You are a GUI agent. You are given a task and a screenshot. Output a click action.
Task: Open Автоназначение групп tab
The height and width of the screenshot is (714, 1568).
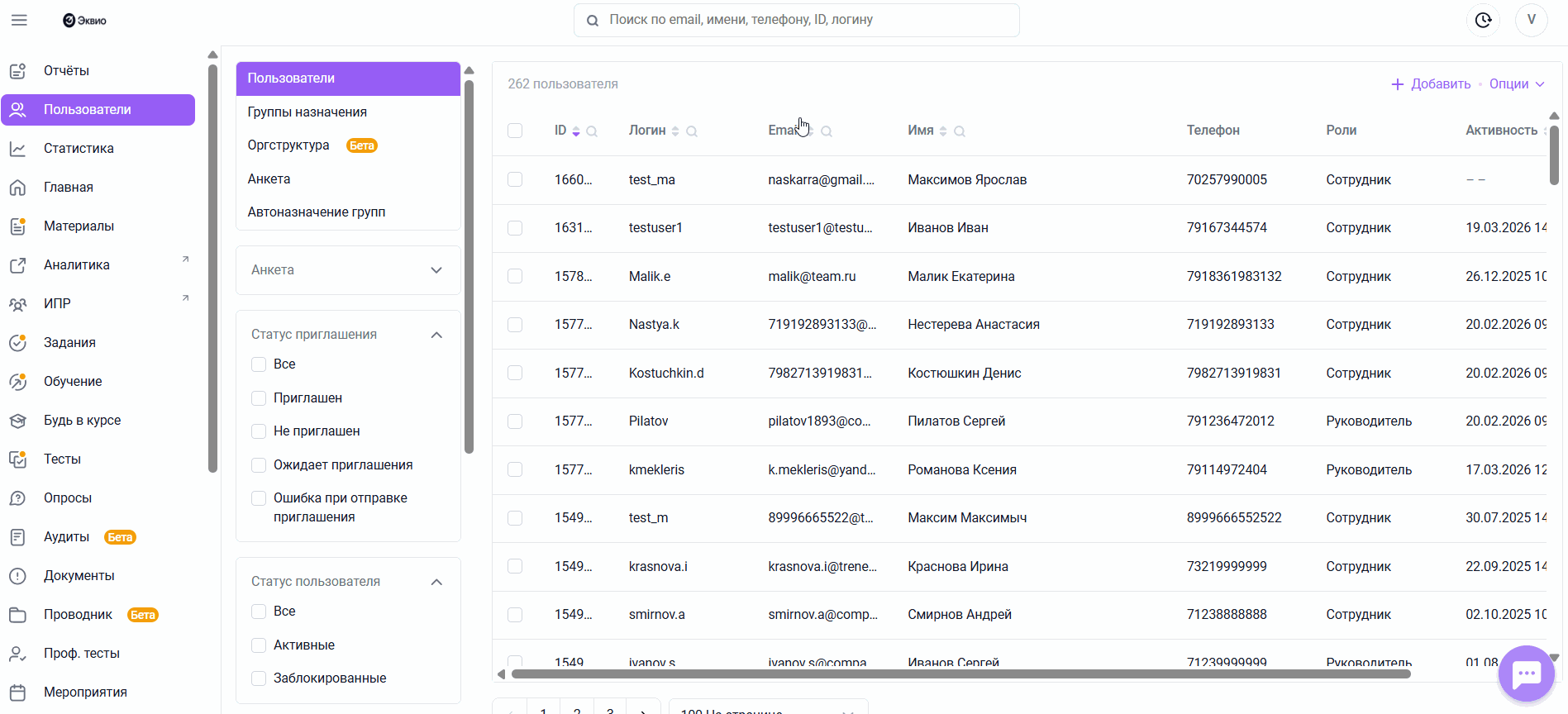pyautogui.click(x=348, y=212)
